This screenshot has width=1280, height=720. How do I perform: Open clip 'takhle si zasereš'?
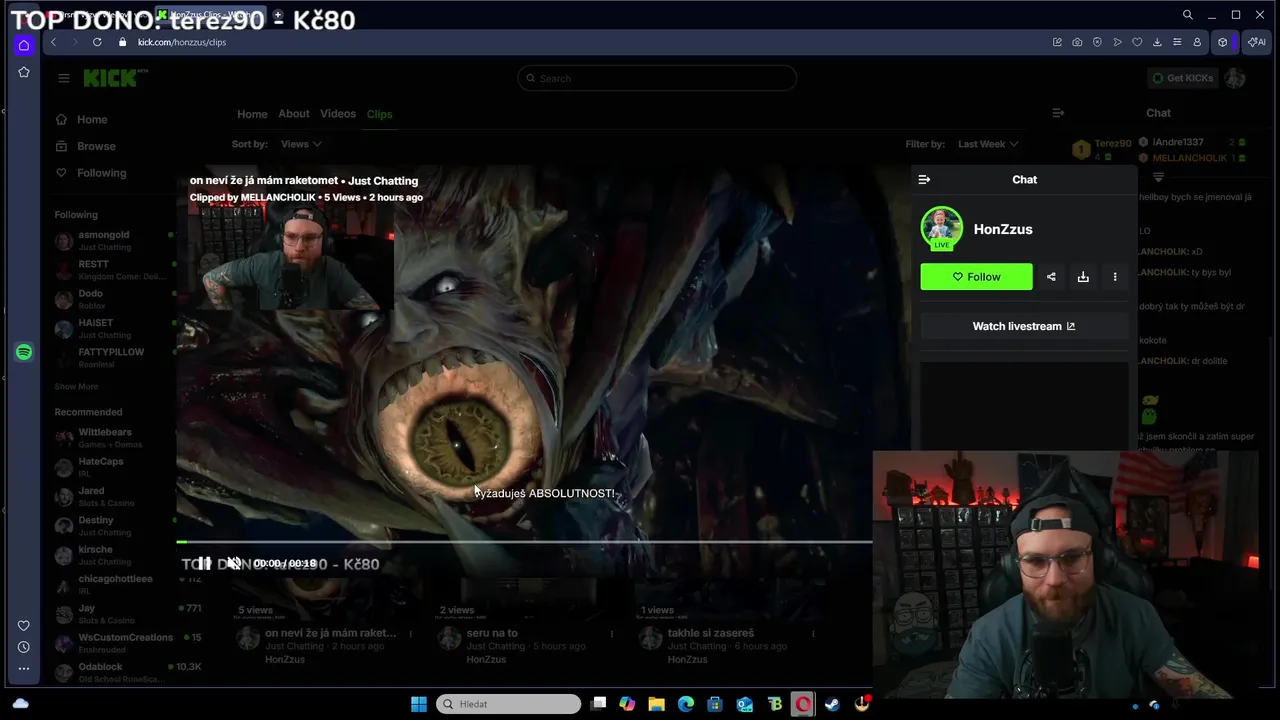point(711,633)
